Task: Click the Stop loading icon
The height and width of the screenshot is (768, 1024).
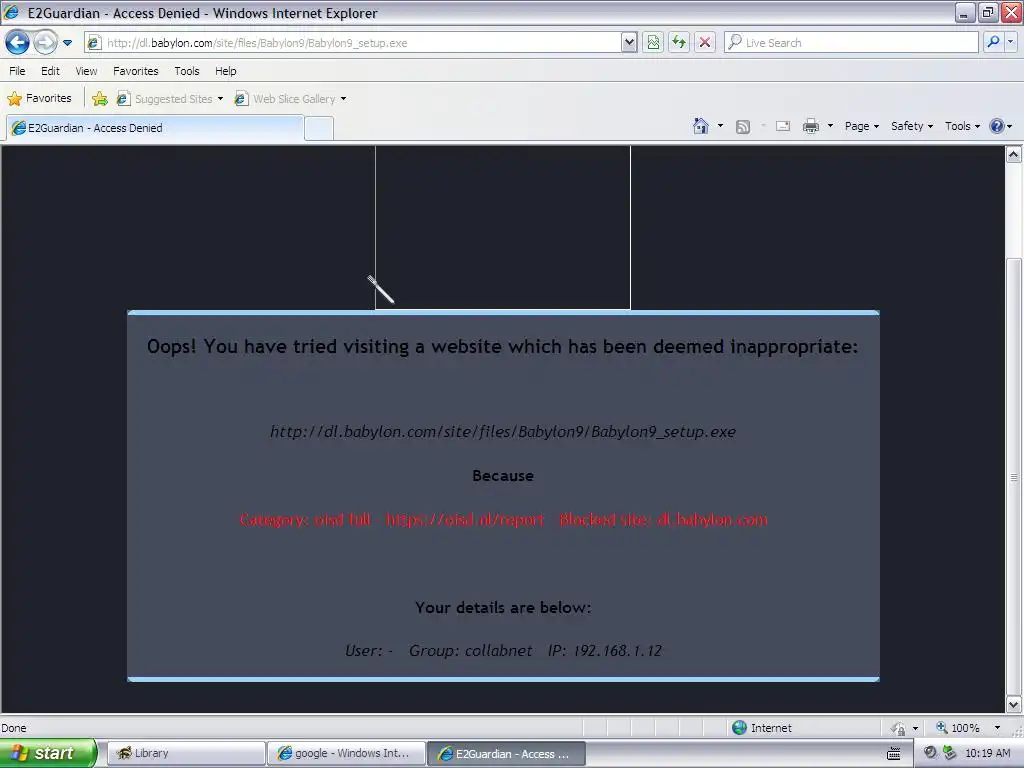Action: [705, 42]
